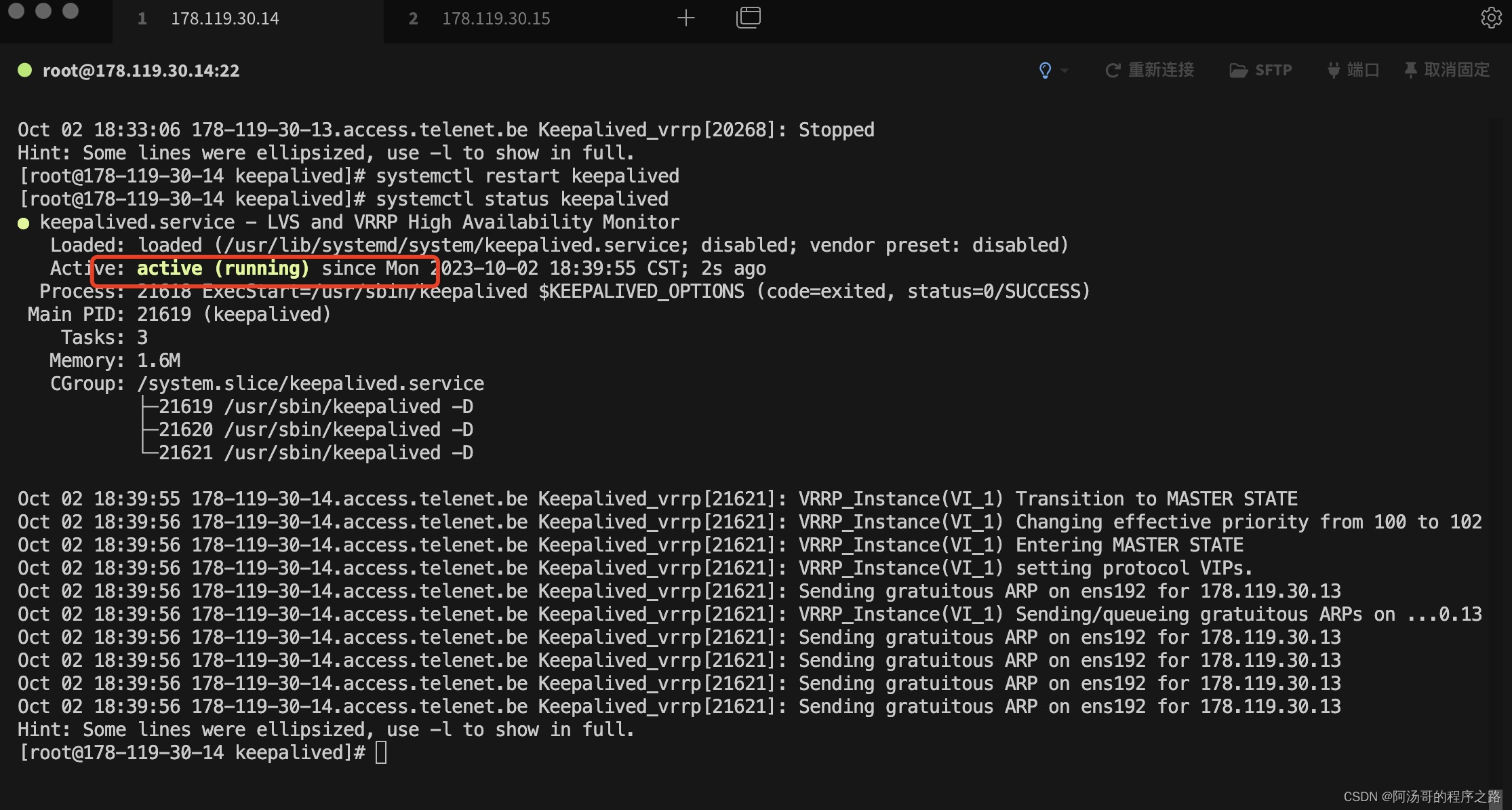
Task: Select the root@178.119.30.14:22 host label
Action: click(141, 71)
